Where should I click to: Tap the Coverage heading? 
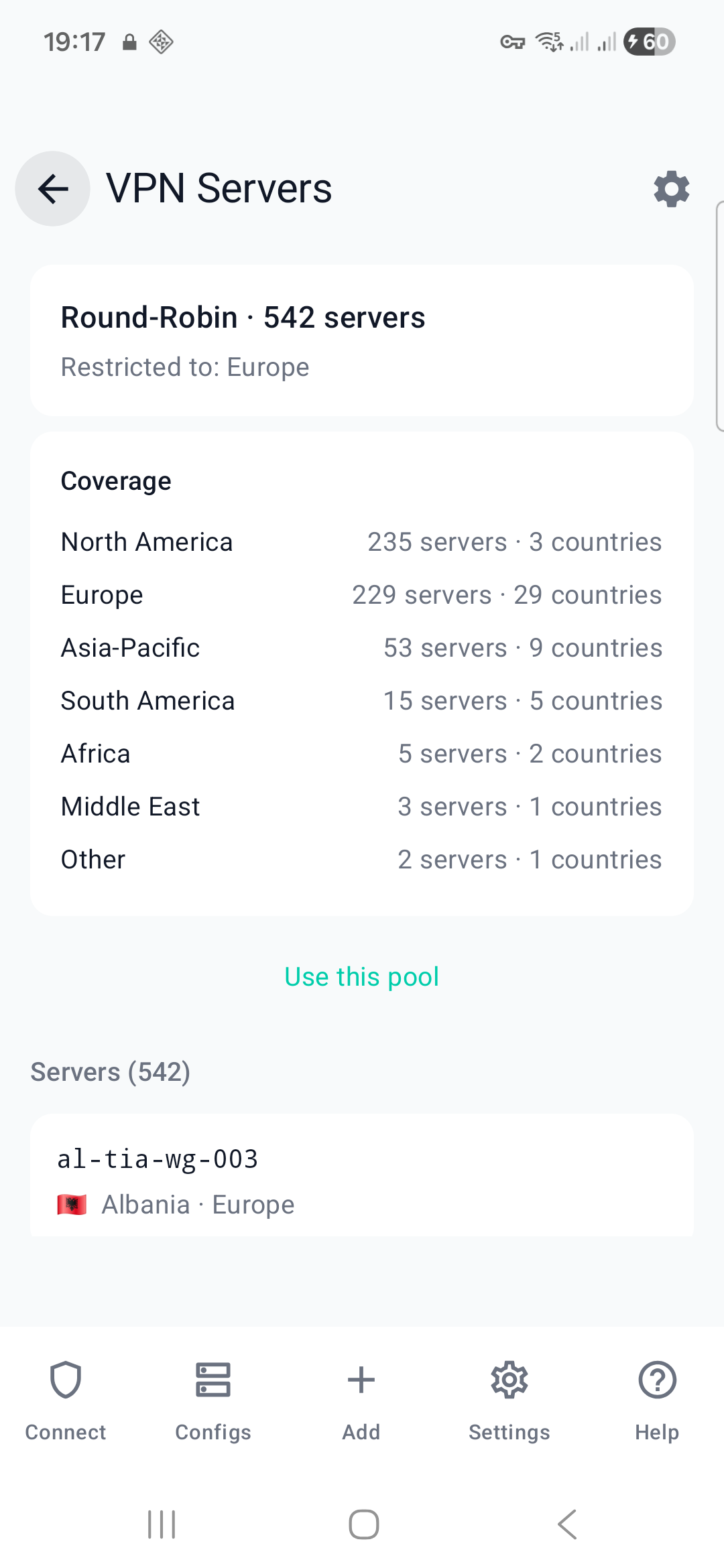116,481
